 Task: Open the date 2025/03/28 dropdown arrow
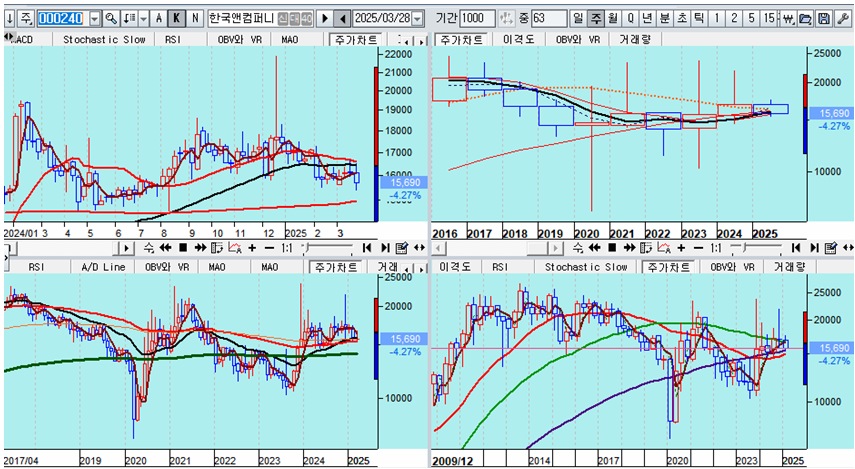[417, 19]
